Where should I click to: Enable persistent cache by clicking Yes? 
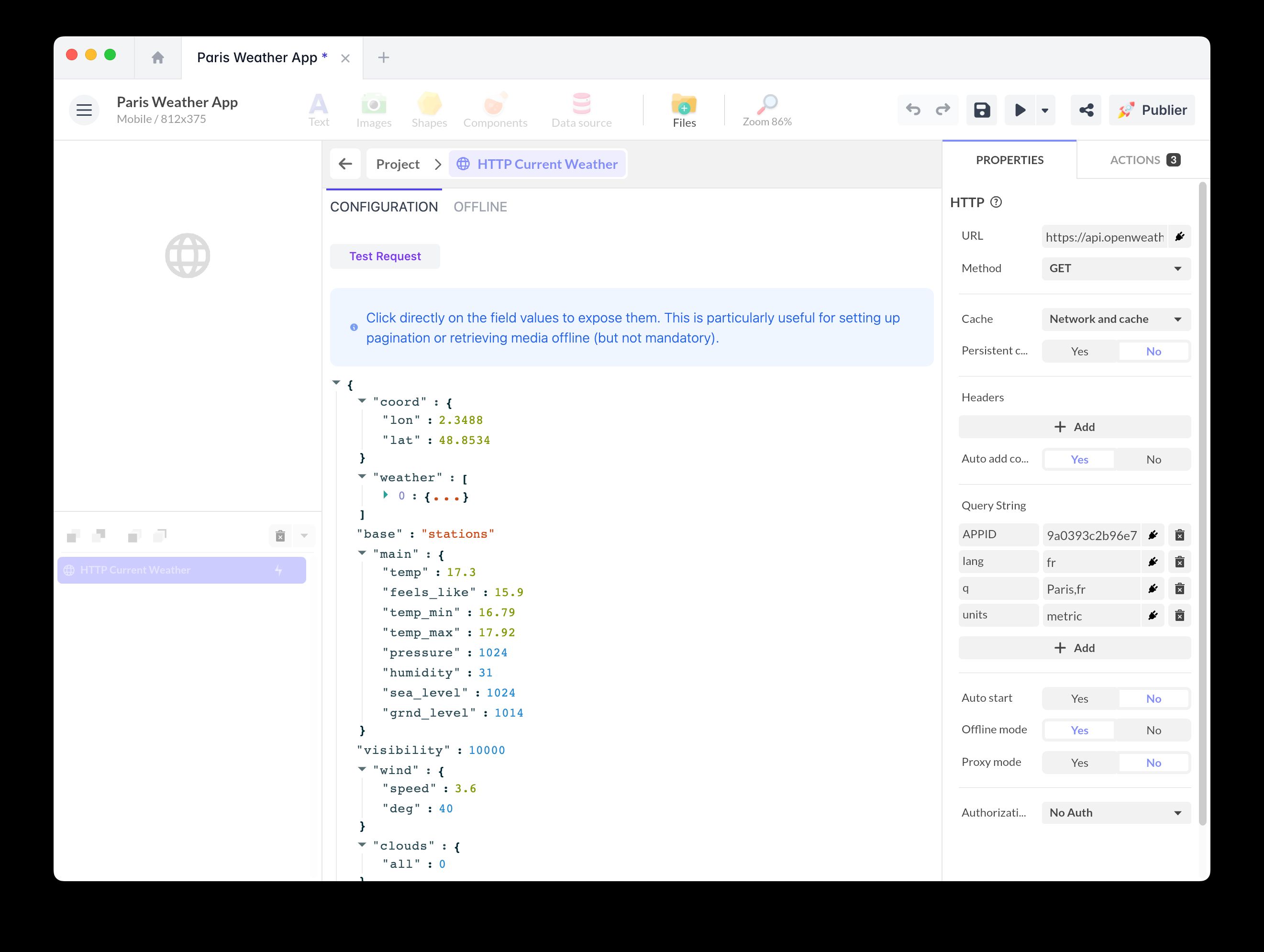point(1079,351)
